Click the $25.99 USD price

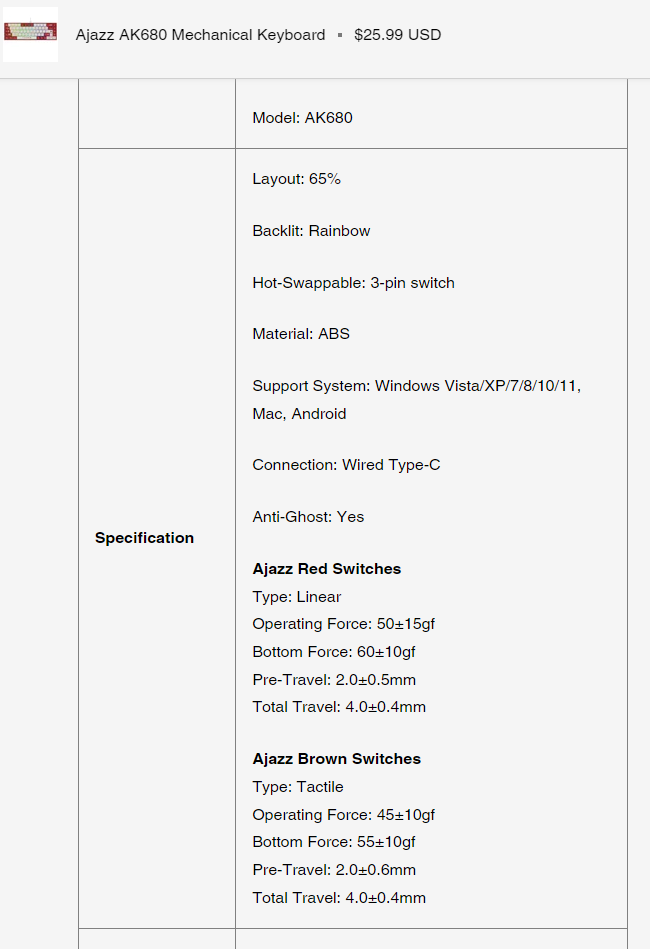(x=397, y=35)
